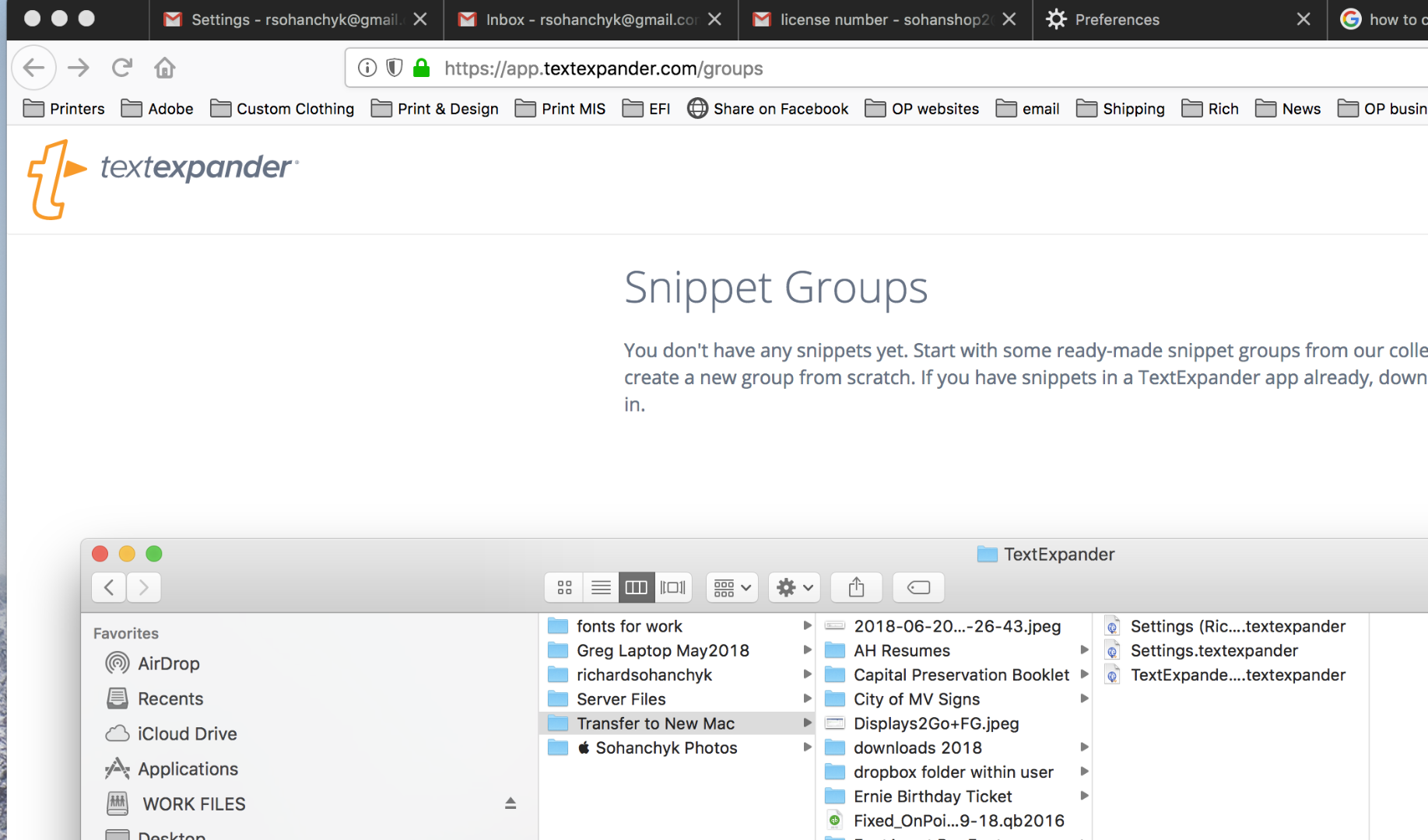Screen dimensions: 1428x840
Task: Go forward in the browser
Action: pyautogui.click(x=79, y=68)
